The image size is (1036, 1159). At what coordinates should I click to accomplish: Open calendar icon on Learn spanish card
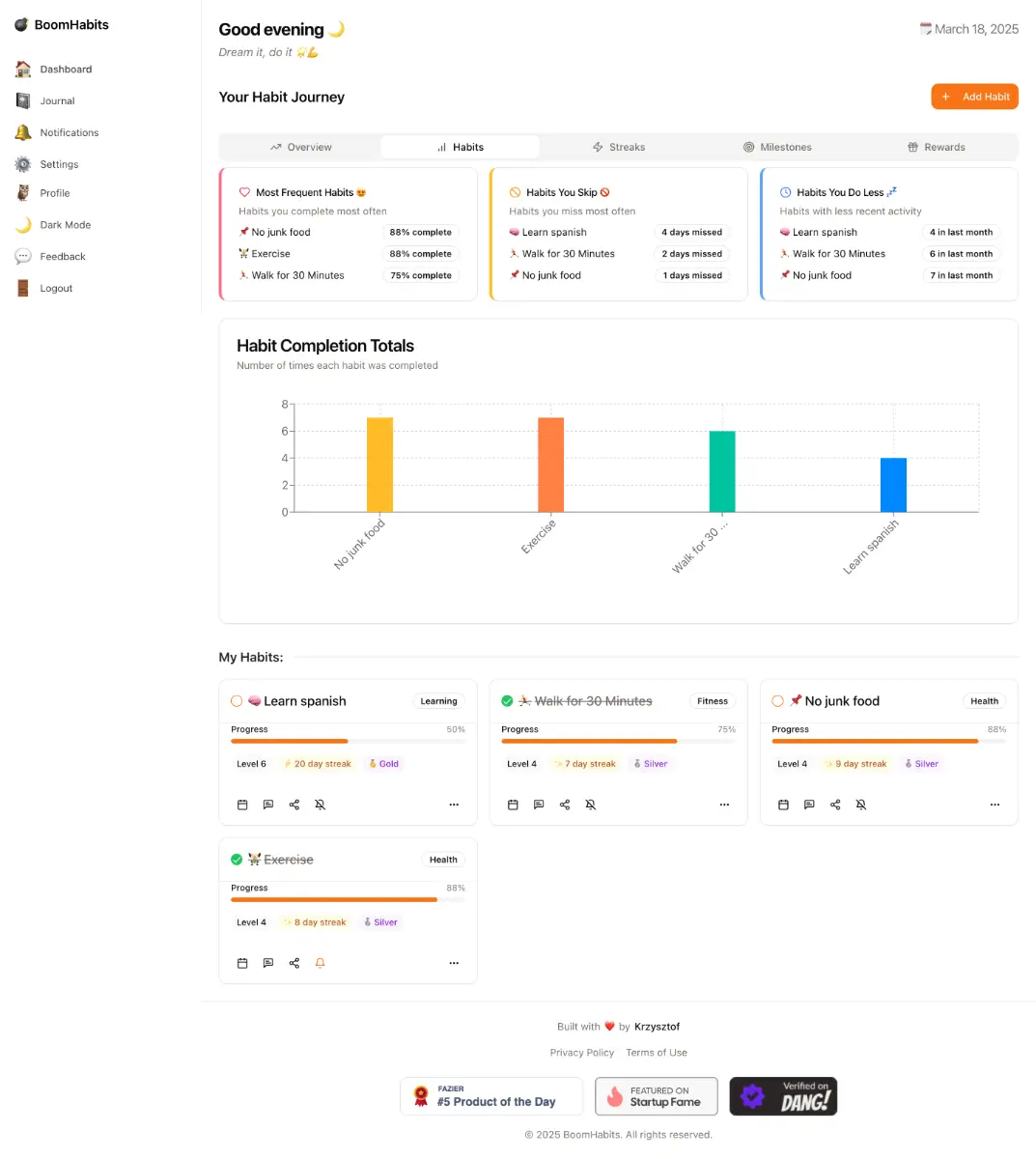click(x=242, y=805)
